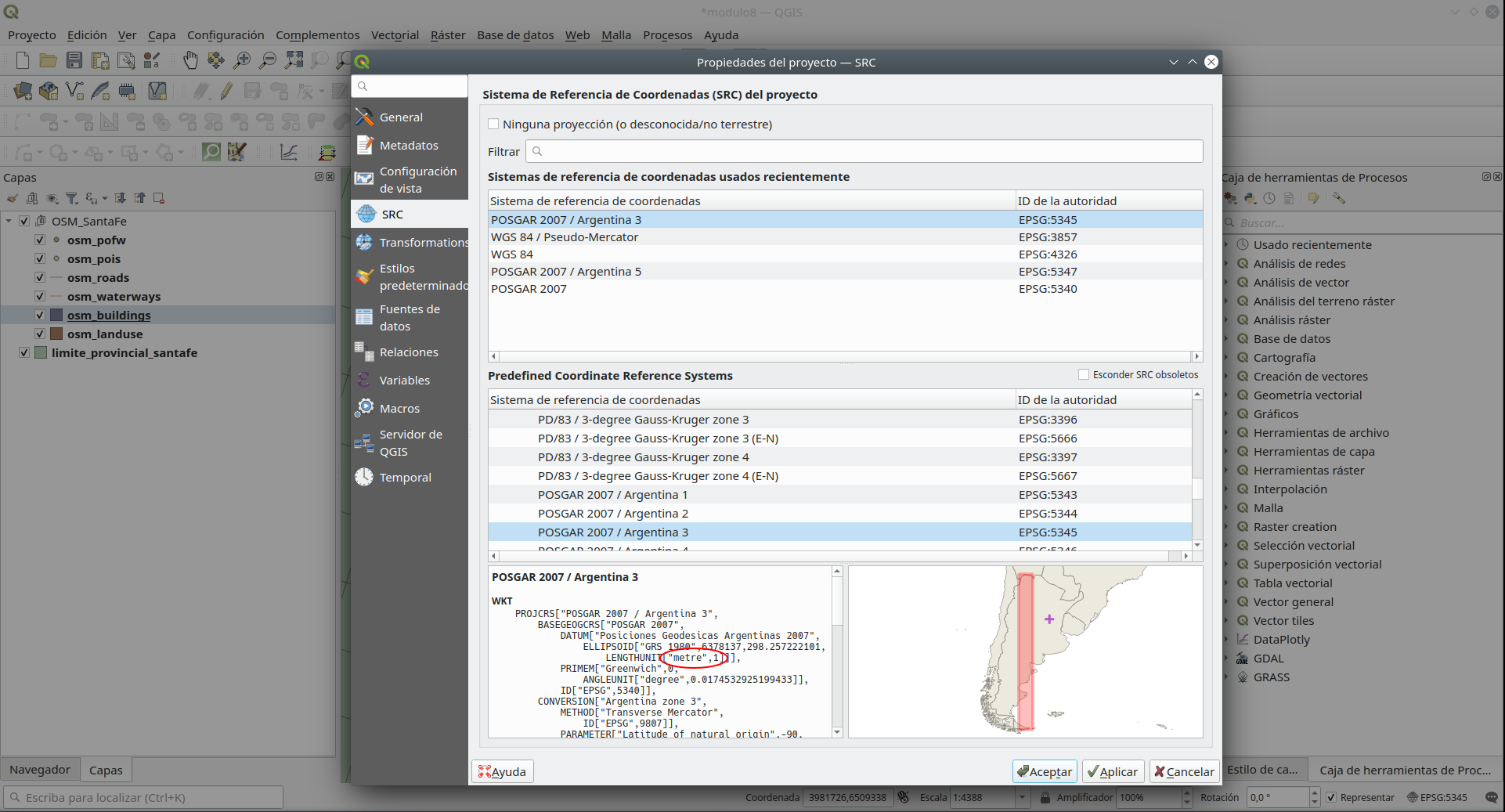
Task: Click the messages speech bubble in status bar
Action: [x=1491, y=797]
